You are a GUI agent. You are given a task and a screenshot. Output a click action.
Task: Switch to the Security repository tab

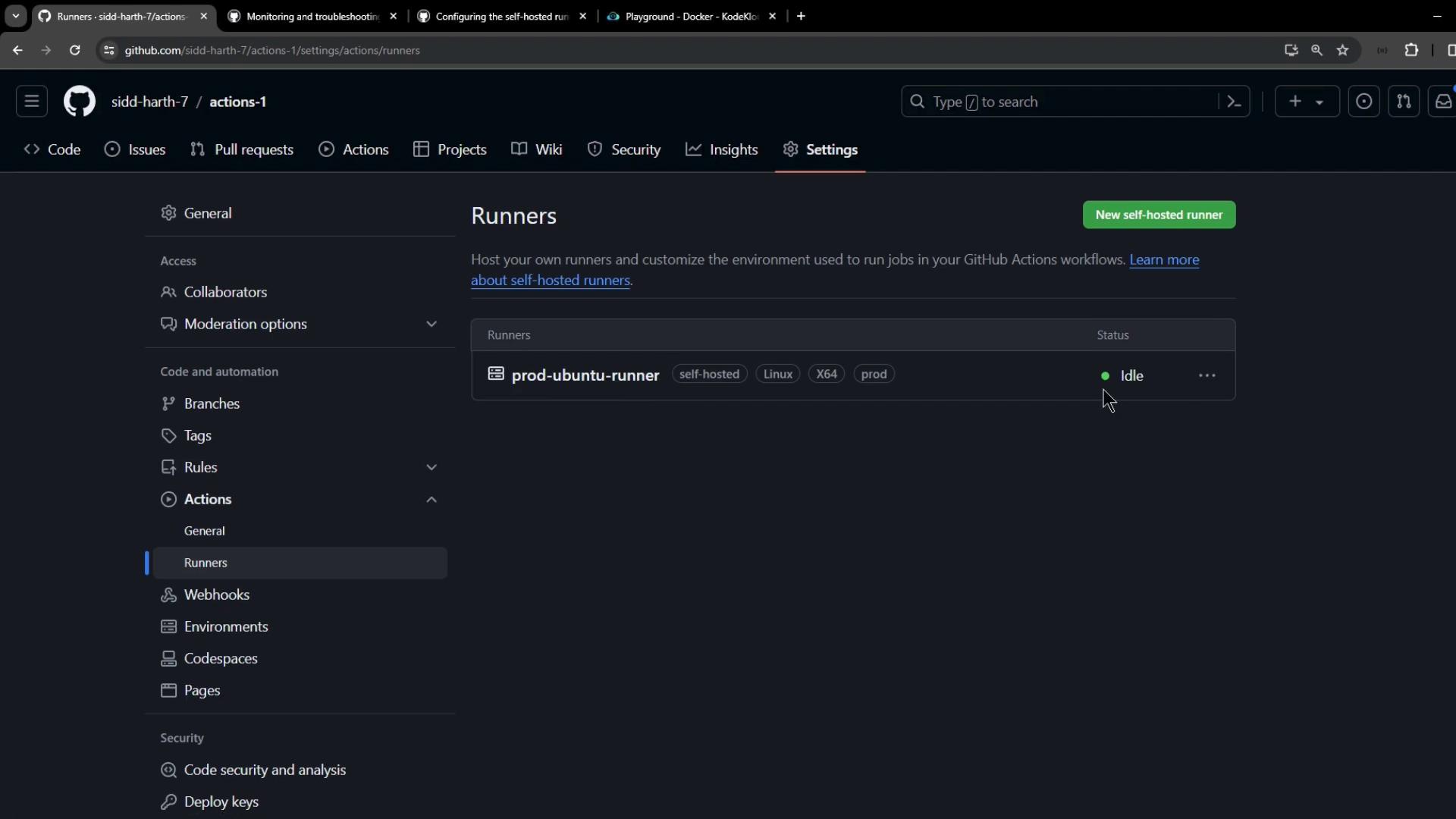(624, 149)
